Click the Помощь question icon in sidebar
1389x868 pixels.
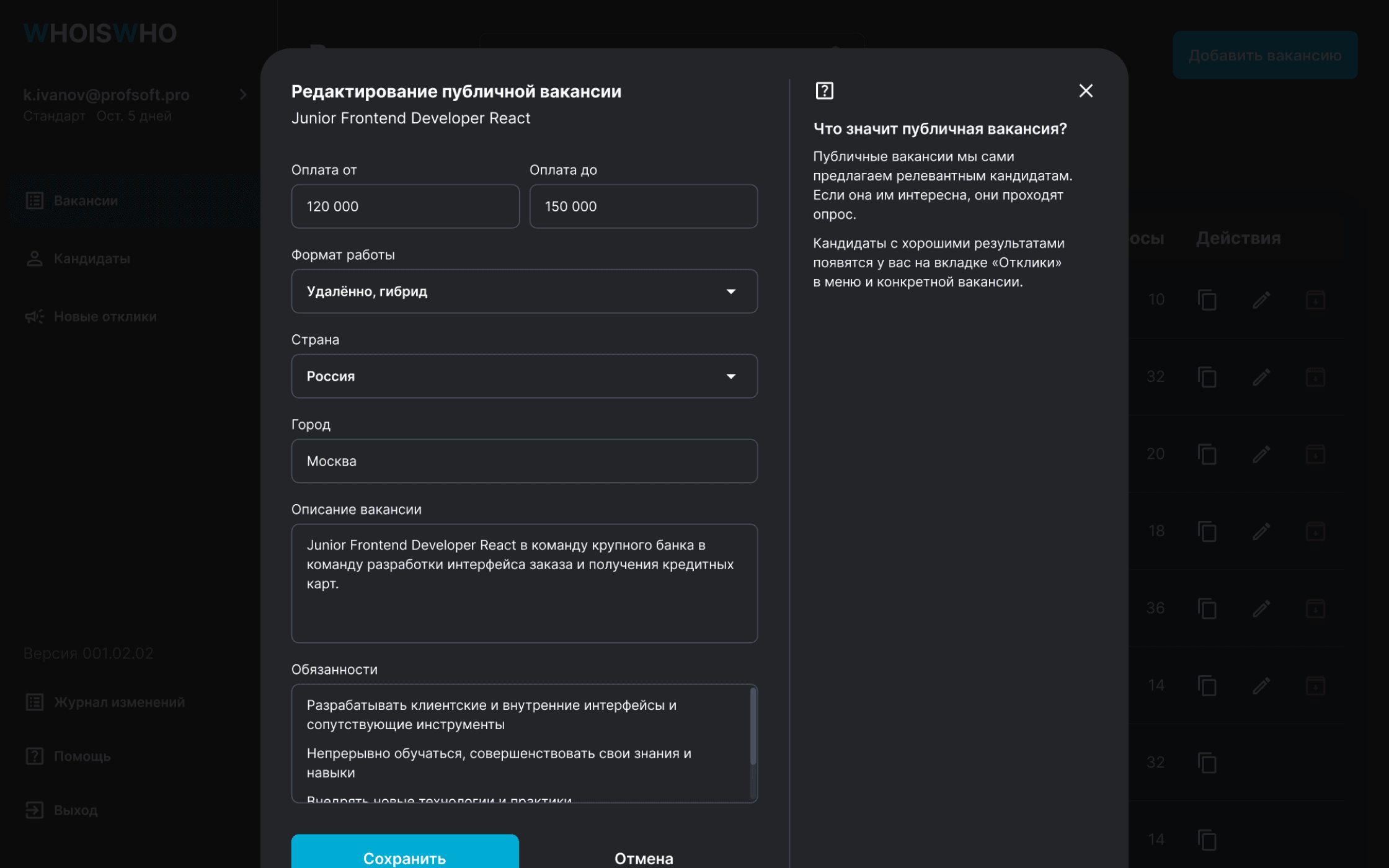tap(35, 756)
